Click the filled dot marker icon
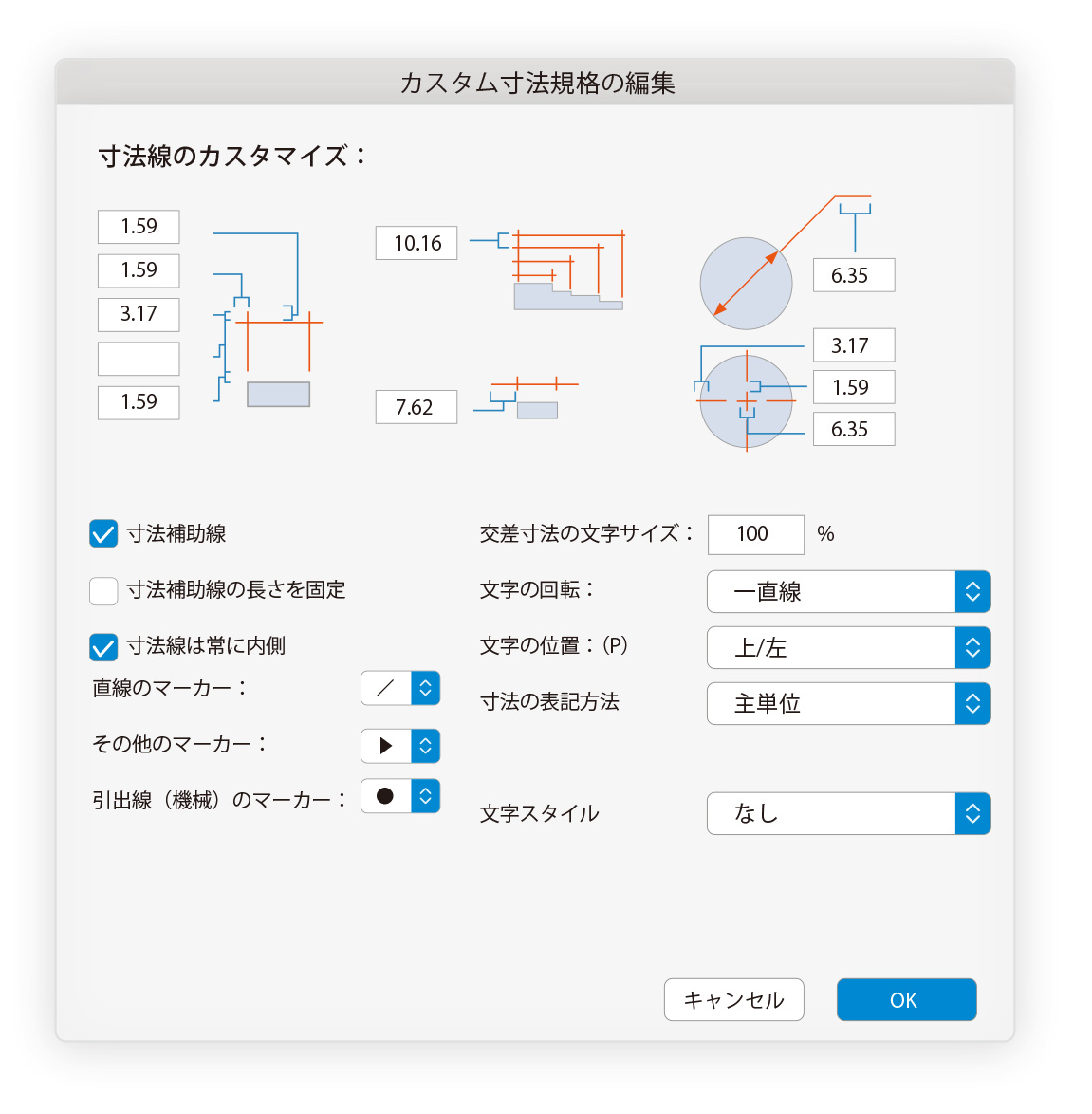1092x1114 pixels. pos(385,796)
